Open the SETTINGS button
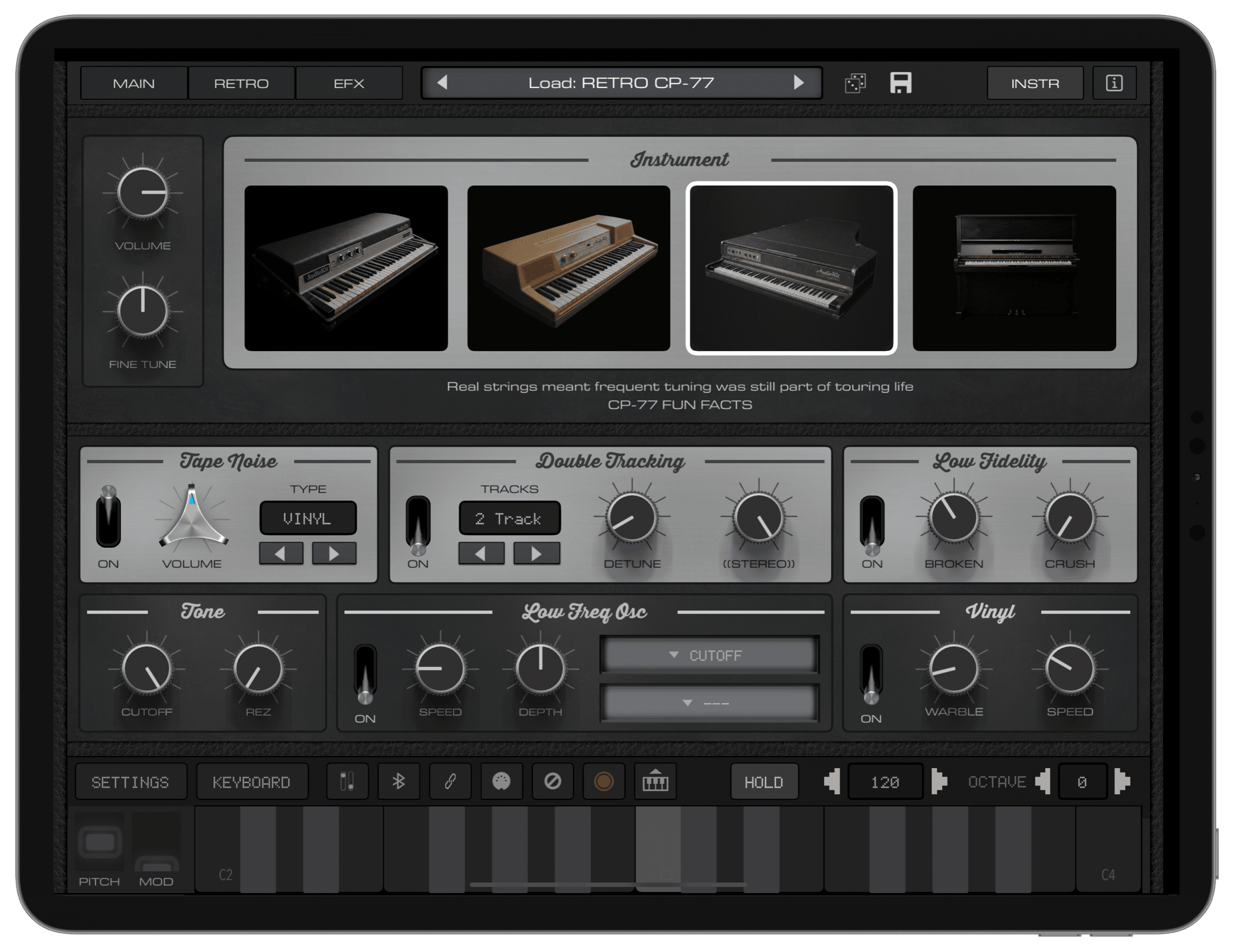This screenshot has width=1234, height=952. pyautogui.click(x=130, y=782)
